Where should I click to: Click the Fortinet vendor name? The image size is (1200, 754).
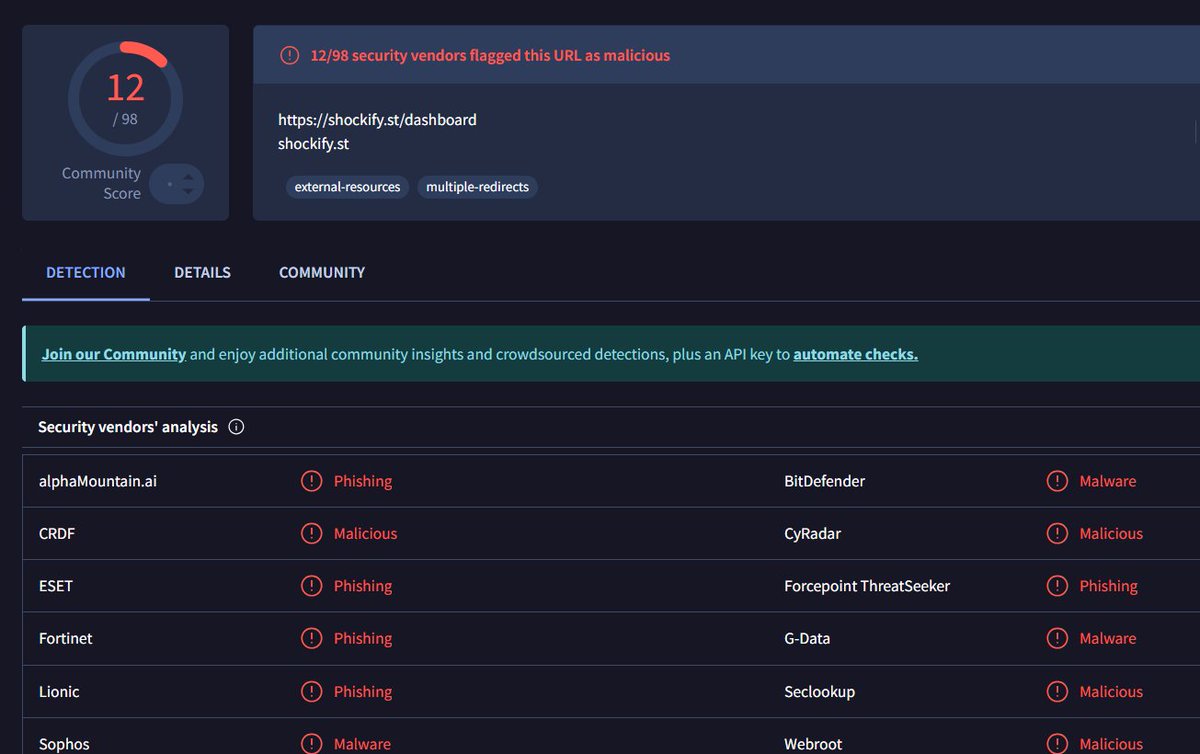pyautogui.click(x=65, y=638)
